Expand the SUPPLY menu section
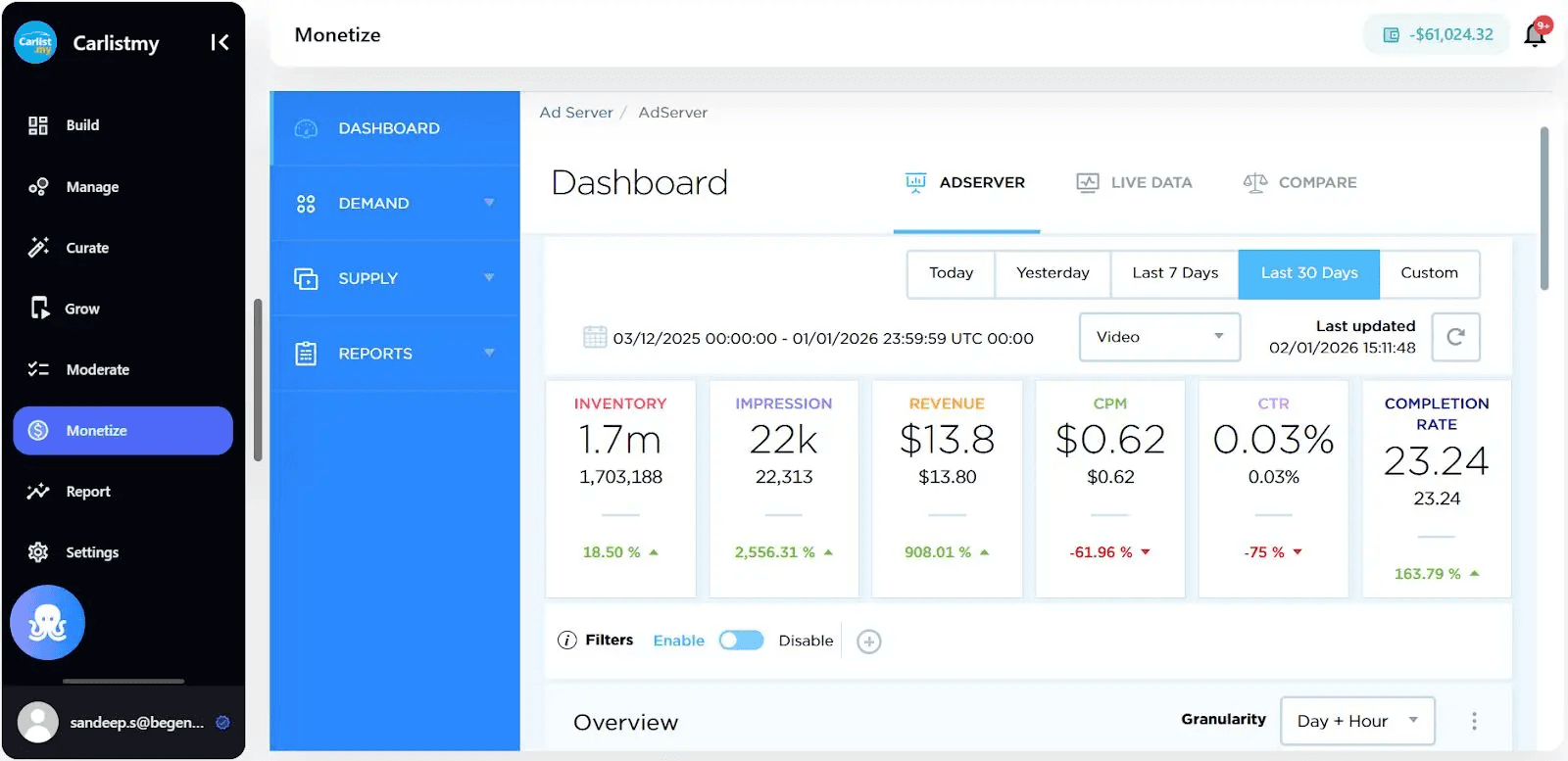This screenshot has width=1568, height=761. pos(395,278)
